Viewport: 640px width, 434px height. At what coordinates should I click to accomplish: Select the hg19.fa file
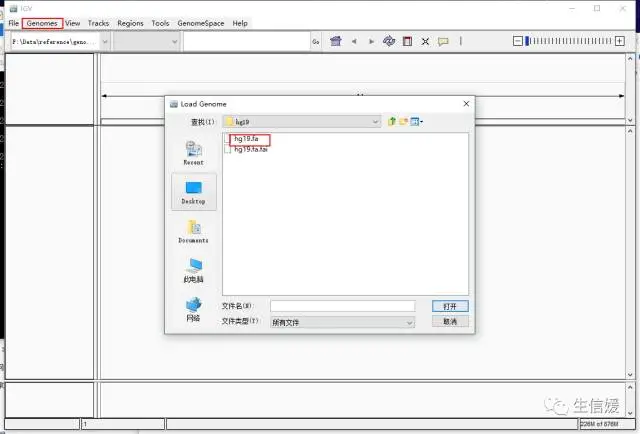pos(246,139)
